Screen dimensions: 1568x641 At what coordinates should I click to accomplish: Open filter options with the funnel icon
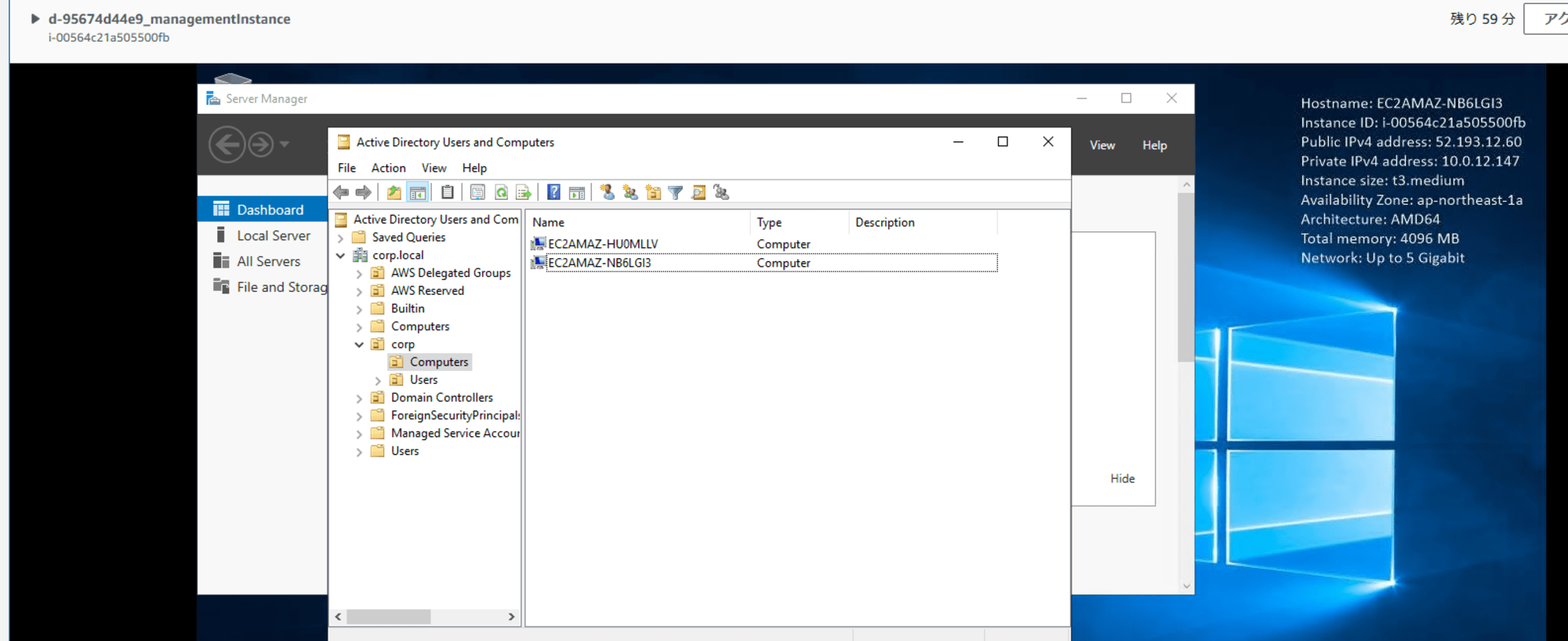click(675, 192)
